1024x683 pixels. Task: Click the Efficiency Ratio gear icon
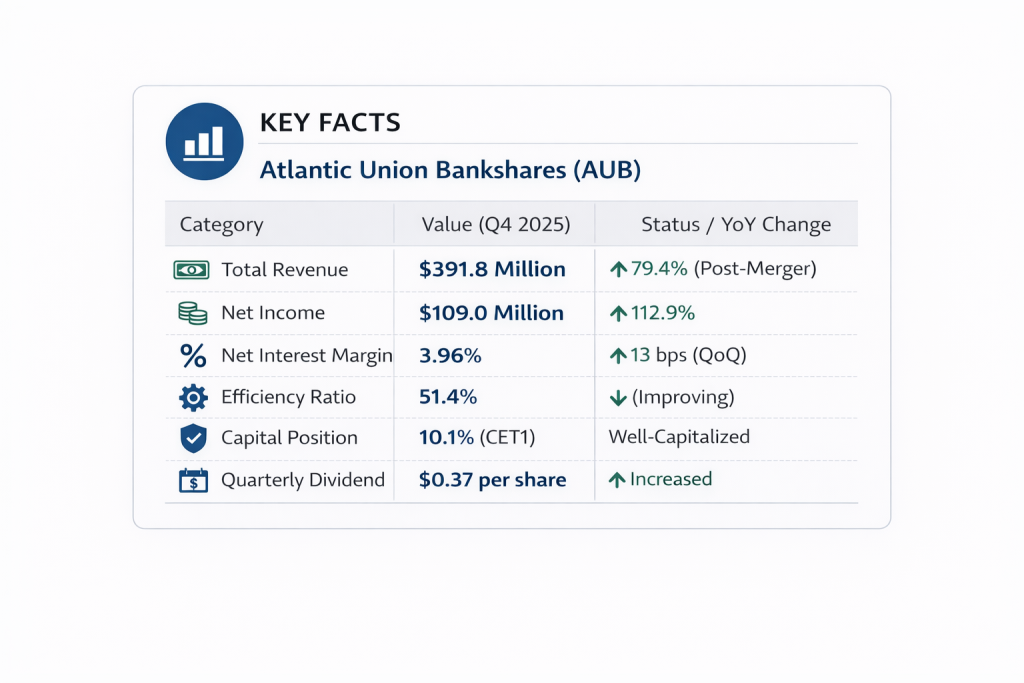(x=192, y=397)
